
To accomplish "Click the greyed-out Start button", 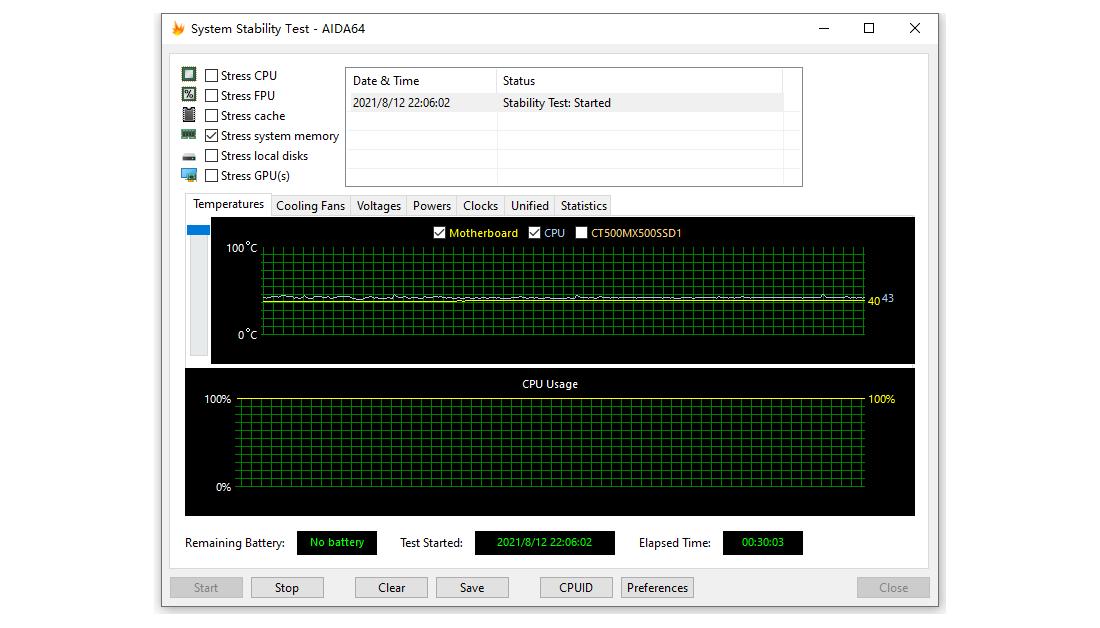I will tap(206, 587).
